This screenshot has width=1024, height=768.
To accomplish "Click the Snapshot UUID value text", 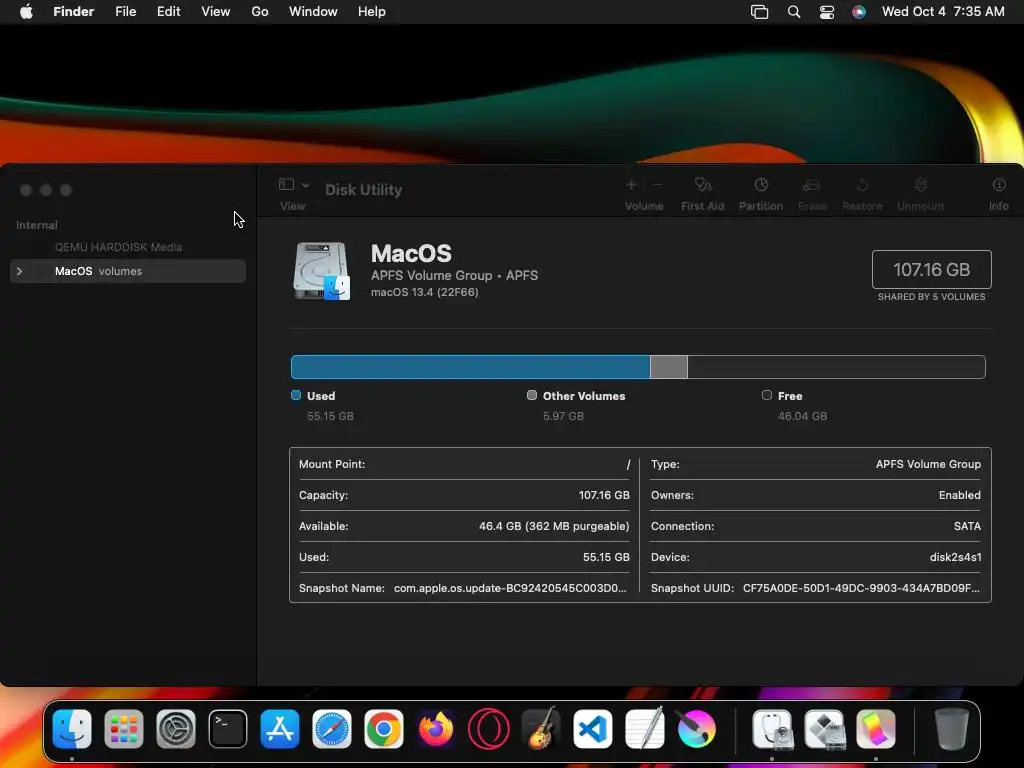I will point(861,588).
